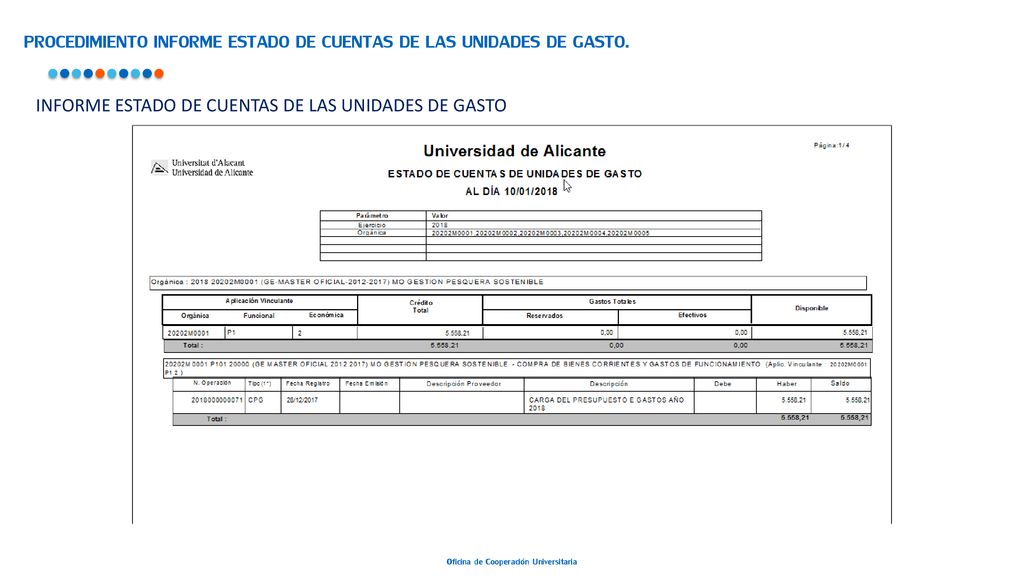The image size is (1024, 576).
Task: Select the 'Parámetro' column header
Action: point(372,216)
